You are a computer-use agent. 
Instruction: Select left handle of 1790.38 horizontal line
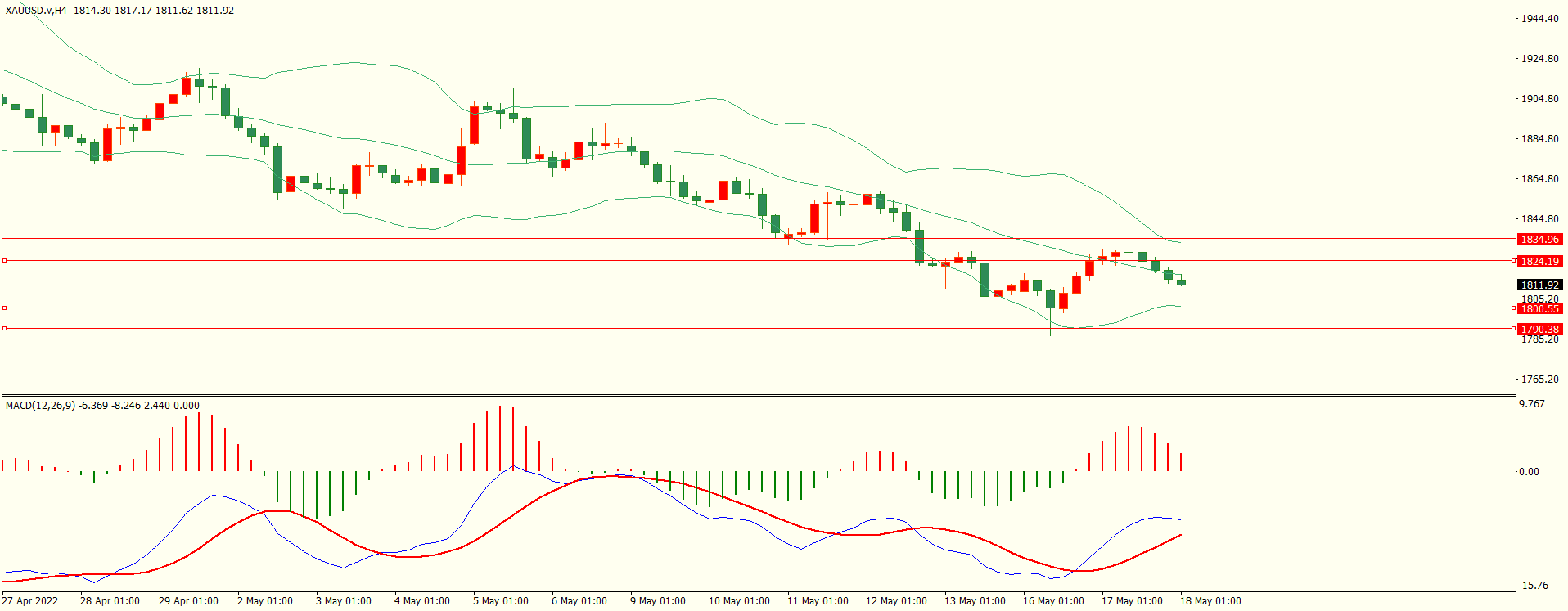pos(4,329)
